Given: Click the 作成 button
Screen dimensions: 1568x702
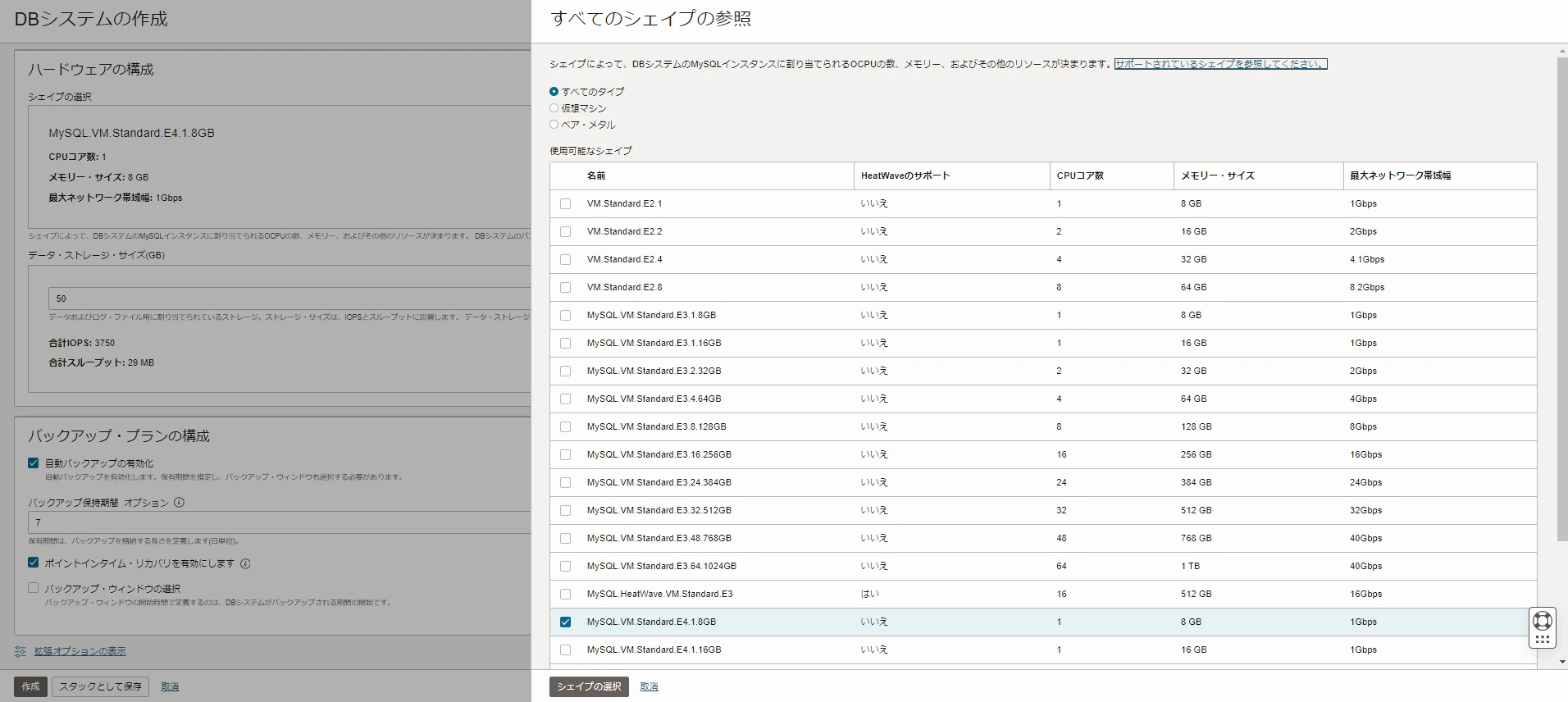Looking at the screenshot, I should pyautogui.click(x=30, y=686).
